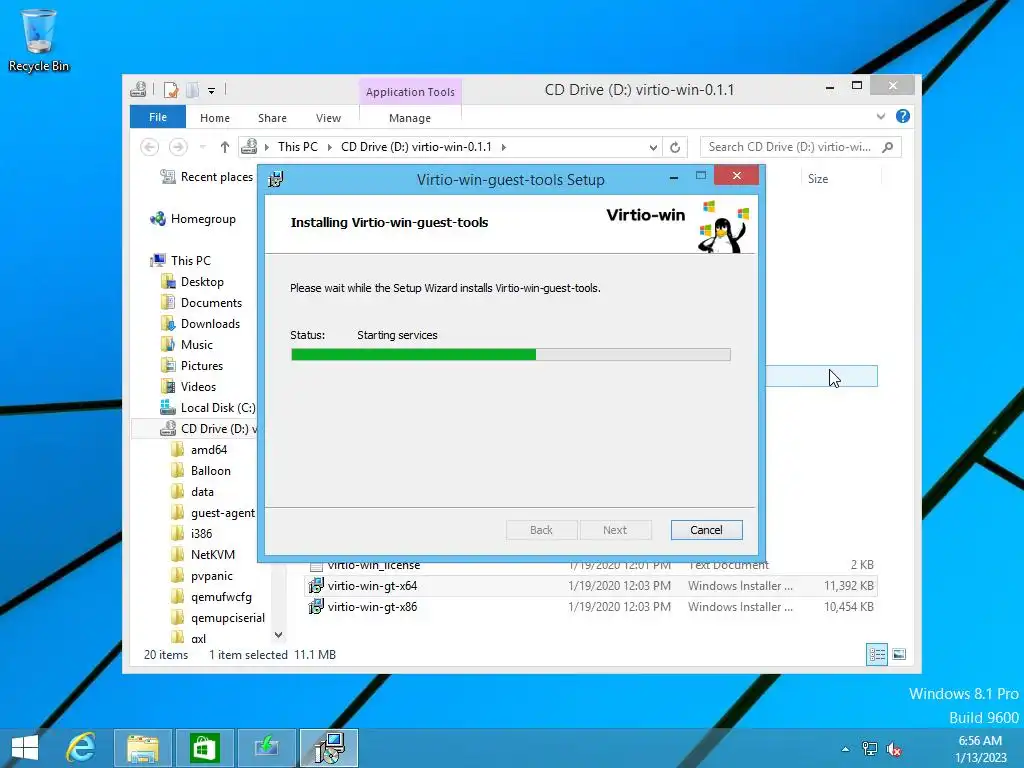Click Cancel in Virtio-win setup dialog
1024x768 pixels.
click(706, 530)
